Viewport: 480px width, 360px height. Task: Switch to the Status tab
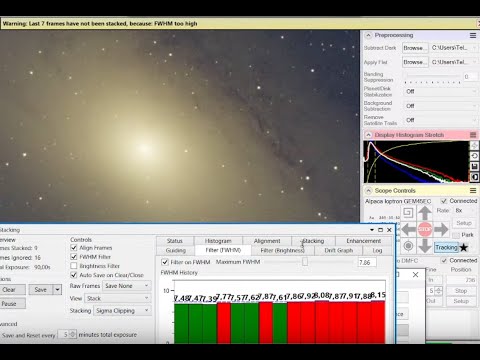click(x=175, y=241)
